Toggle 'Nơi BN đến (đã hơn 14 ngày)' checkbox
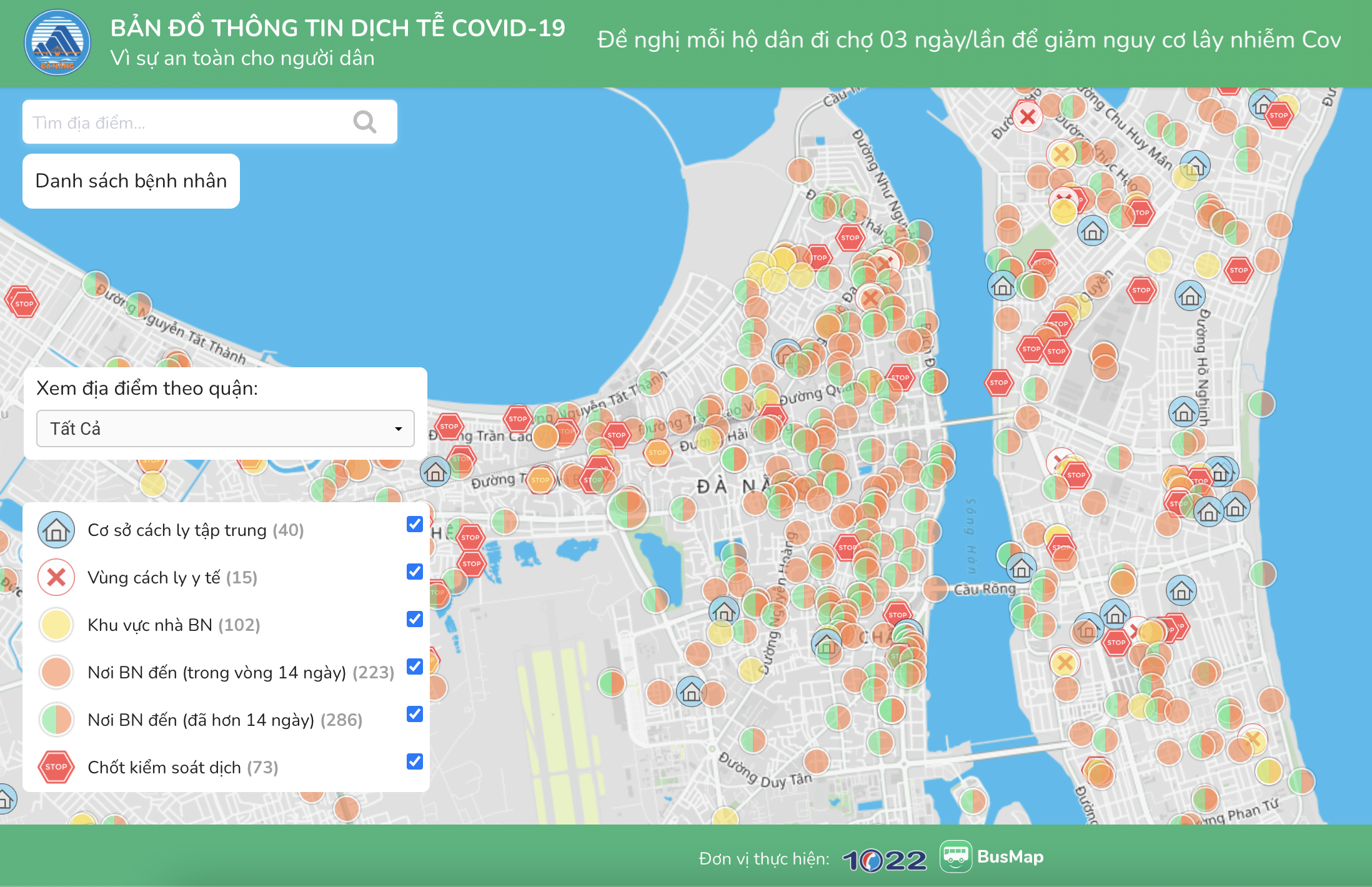Viewport: 1372px width, 887px height. pos(415,714)
